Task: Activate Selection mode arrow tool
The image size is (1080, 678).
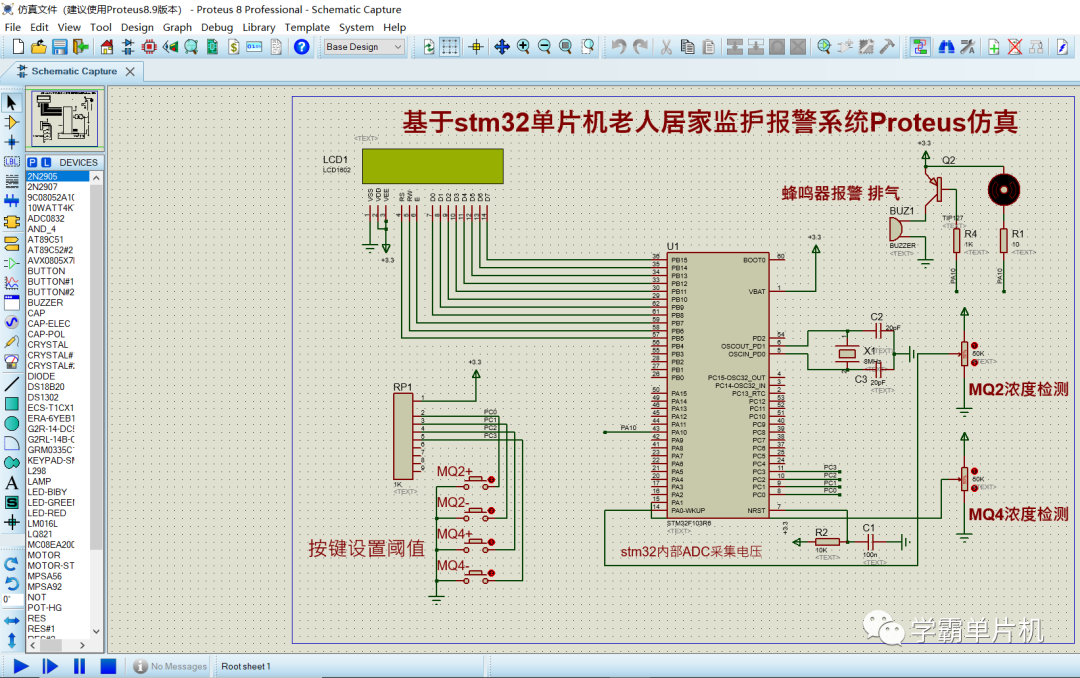Action: (12, 103)
